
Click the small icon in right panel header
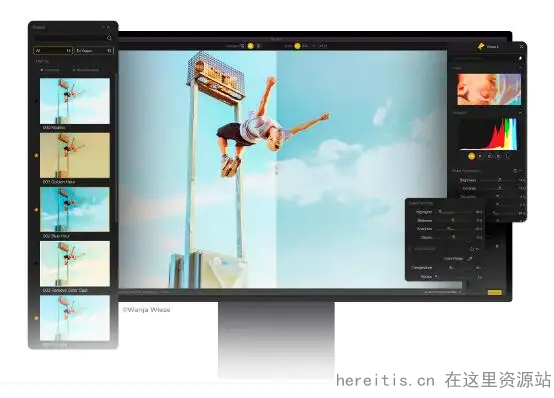[520, 58]
